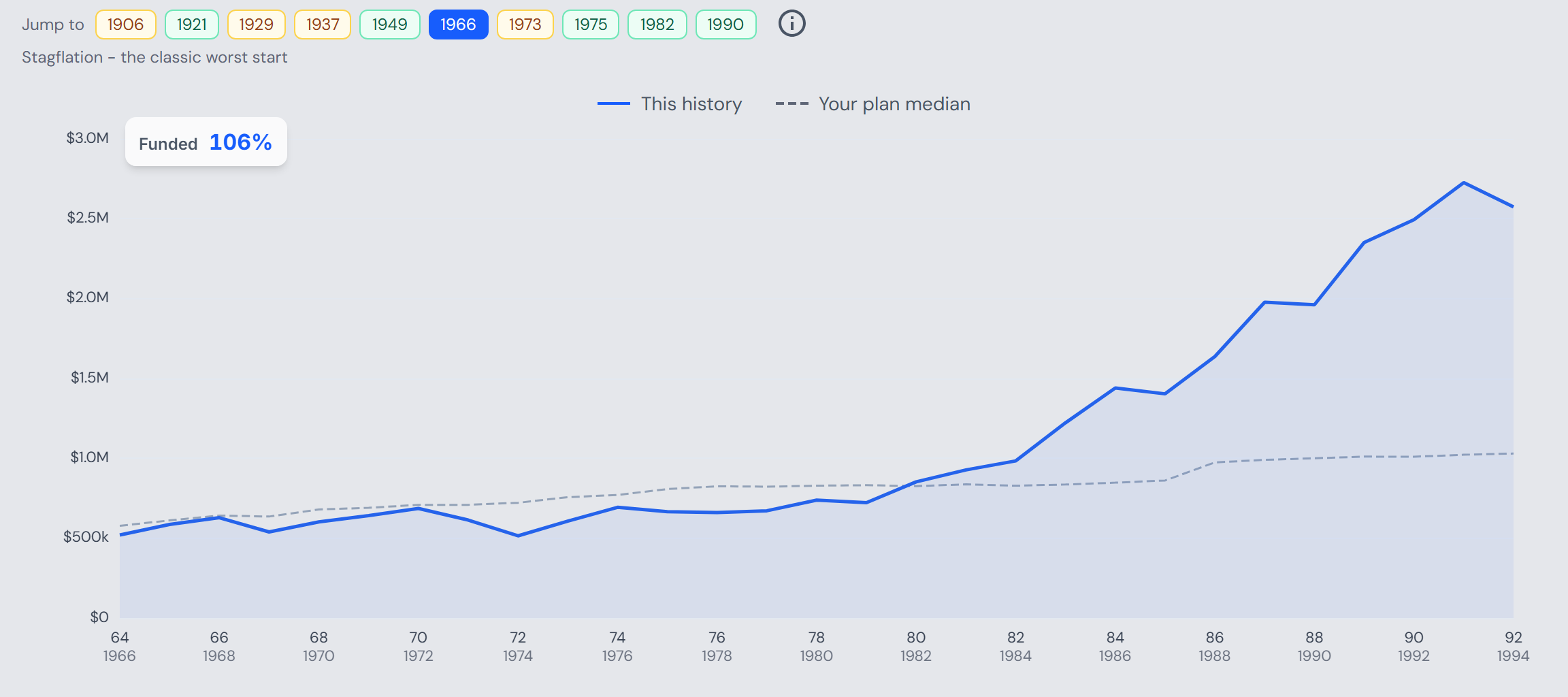Toggle the "This history" legend entry
The image size is (1568, 697).
[x=670, y=103]
